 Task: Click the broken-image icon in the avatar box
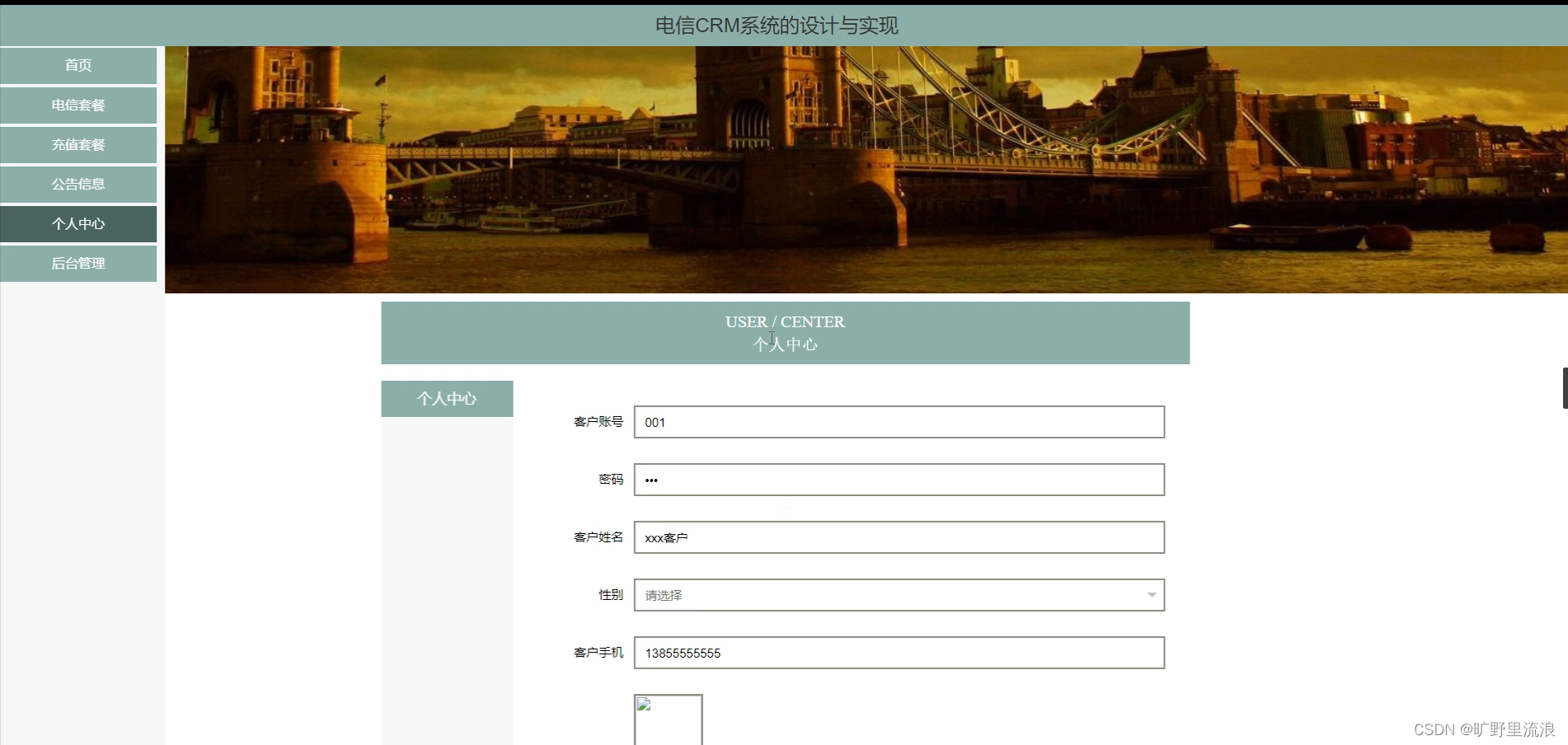tap(642, 705)
